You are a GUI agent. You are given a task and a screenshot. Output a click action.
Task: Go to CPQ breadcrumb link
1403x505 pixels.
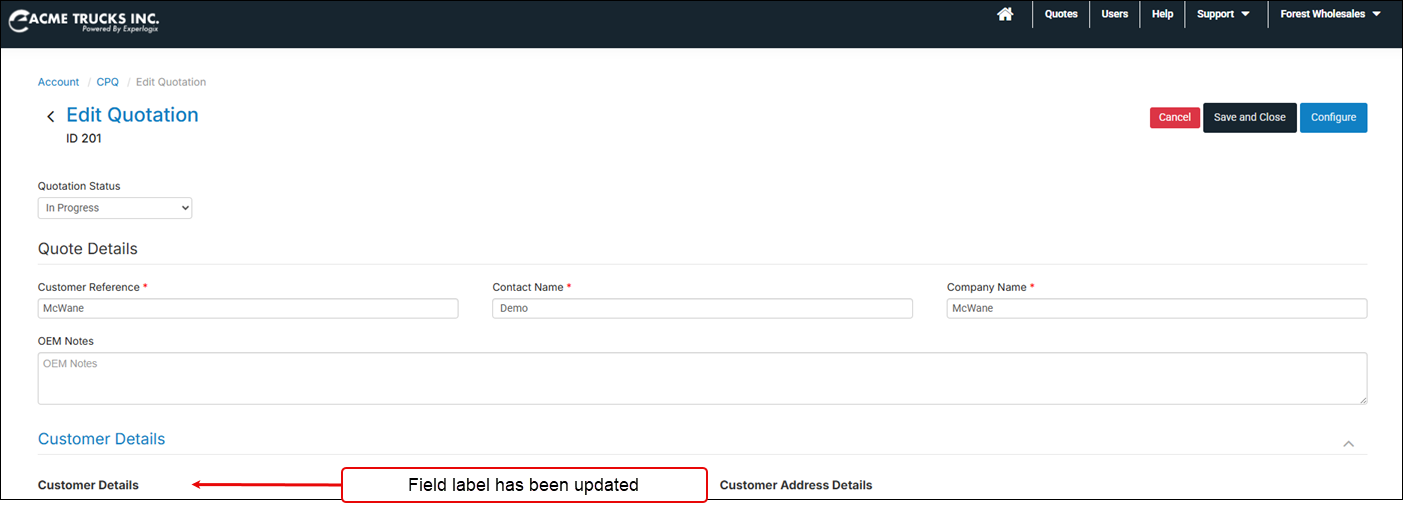tap(107, 82)
